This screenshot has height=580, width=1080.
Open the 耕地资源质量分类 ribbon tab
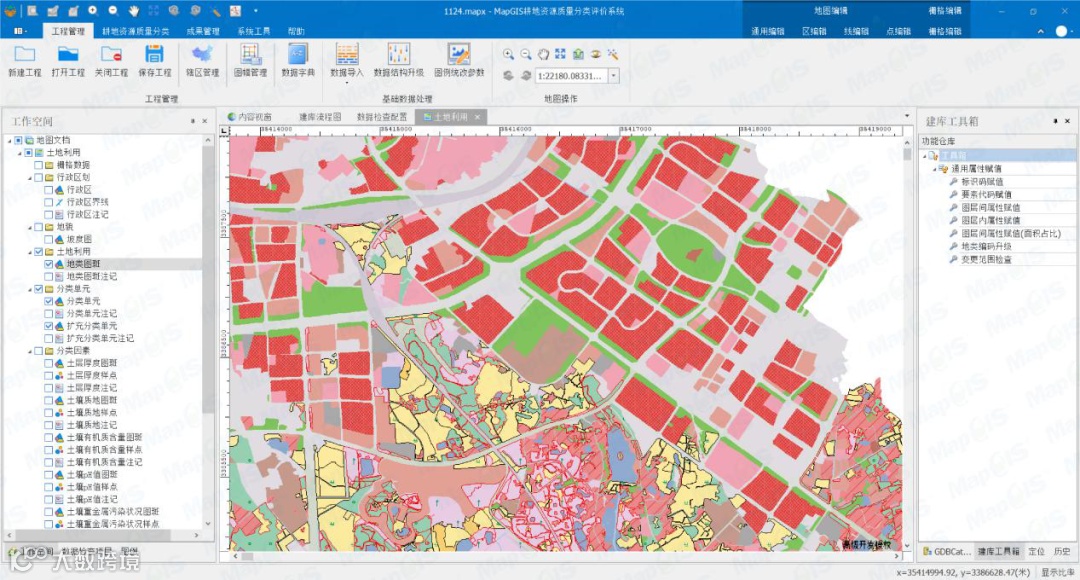136,31
